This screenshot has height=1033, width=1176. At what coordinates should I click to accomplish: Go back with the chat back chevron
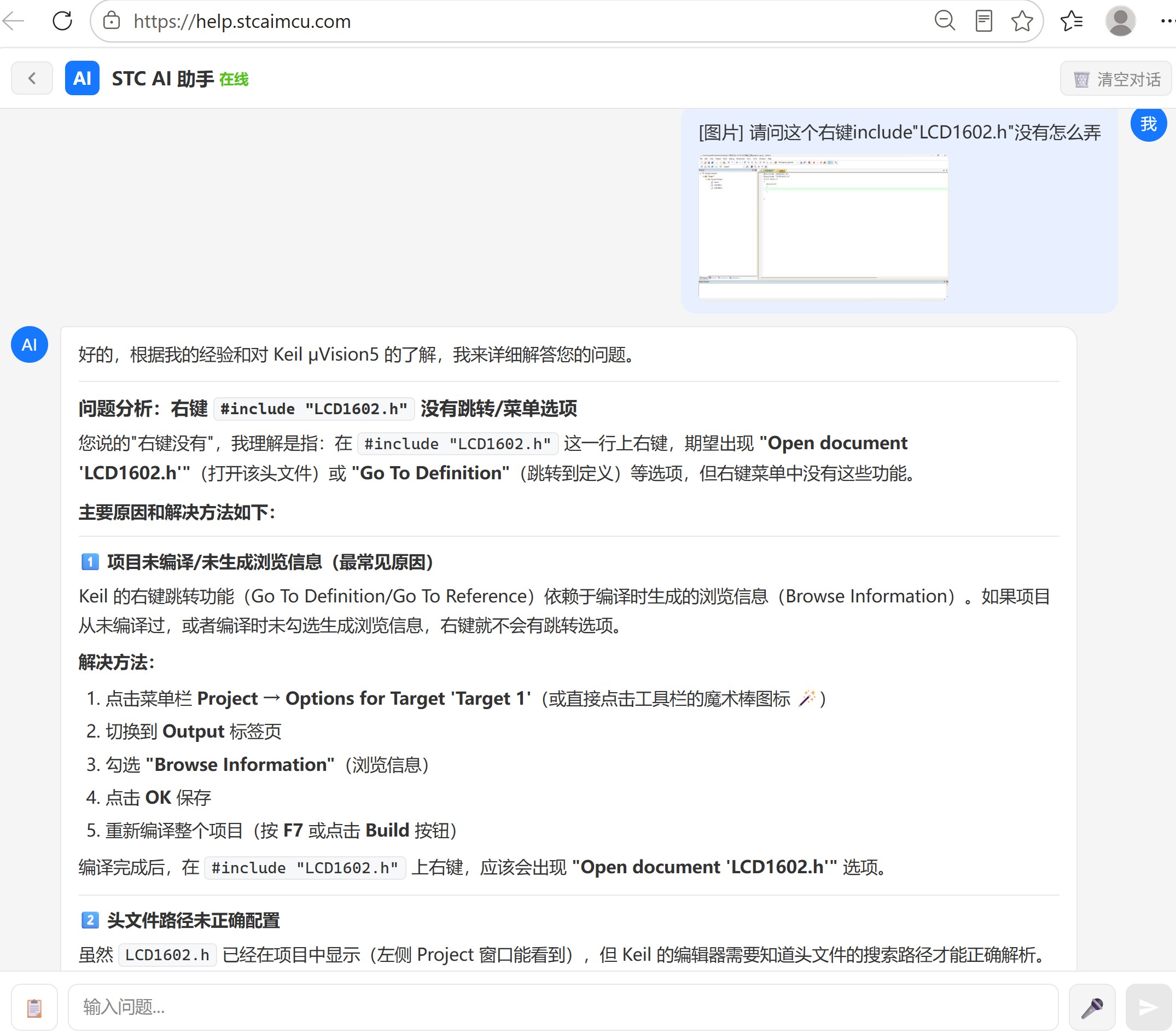pyautogui.click(x=32, y=78)
